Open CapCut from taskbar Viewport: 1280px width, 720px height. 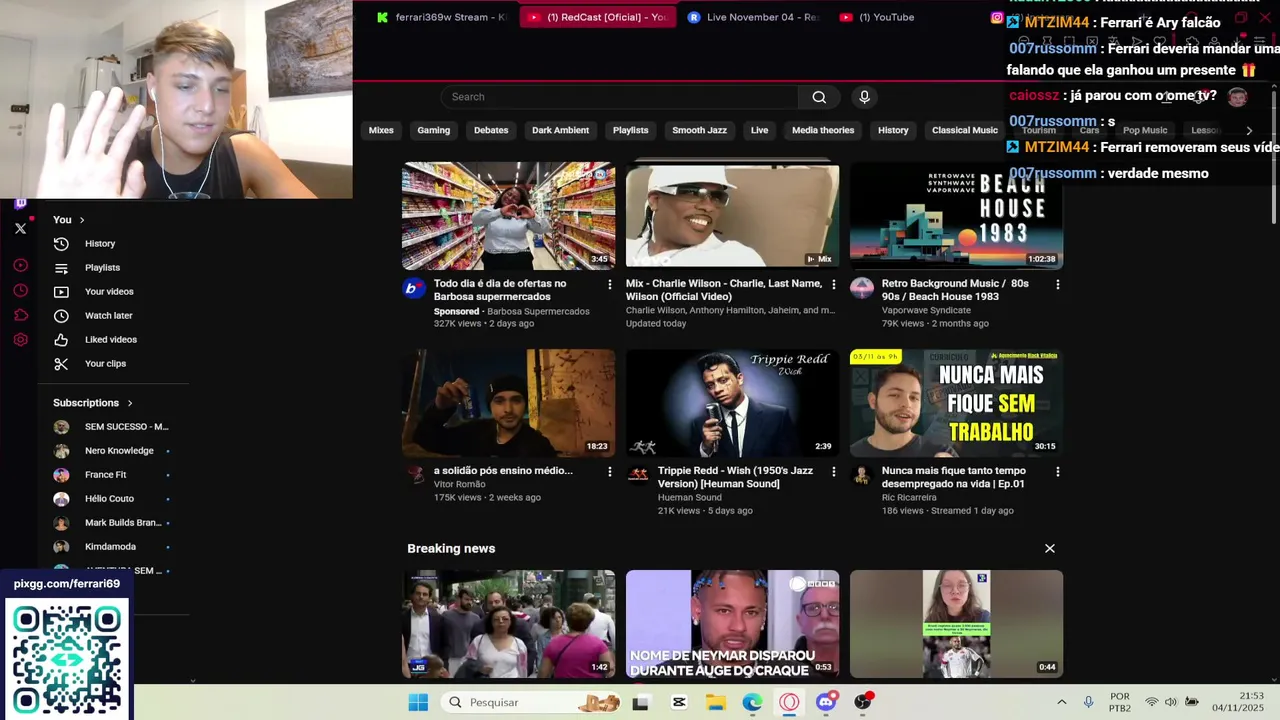click(679, 703)
